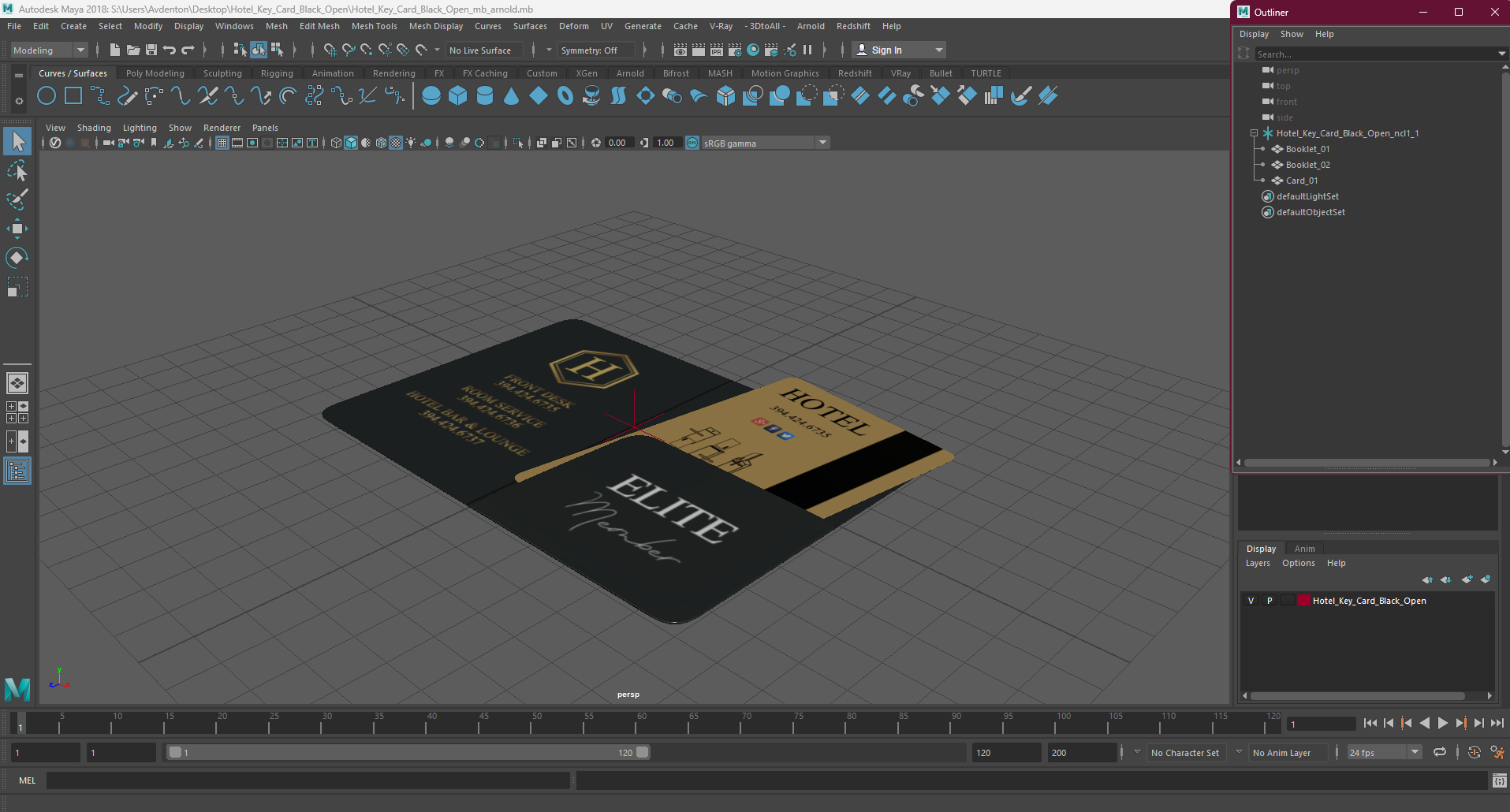Open the Outliner Show menu
This screenshot has width=1510, height=812.
click(1292, 34)
